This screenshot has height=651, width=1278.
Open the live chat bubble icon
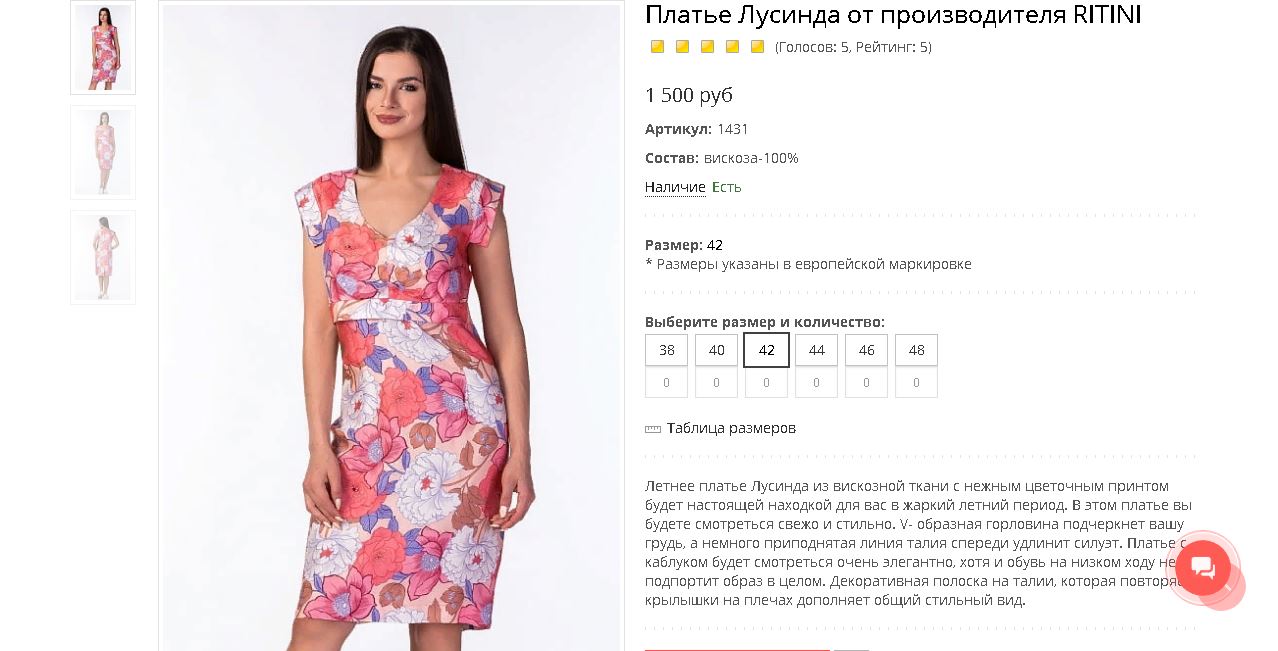[1203, 568]
